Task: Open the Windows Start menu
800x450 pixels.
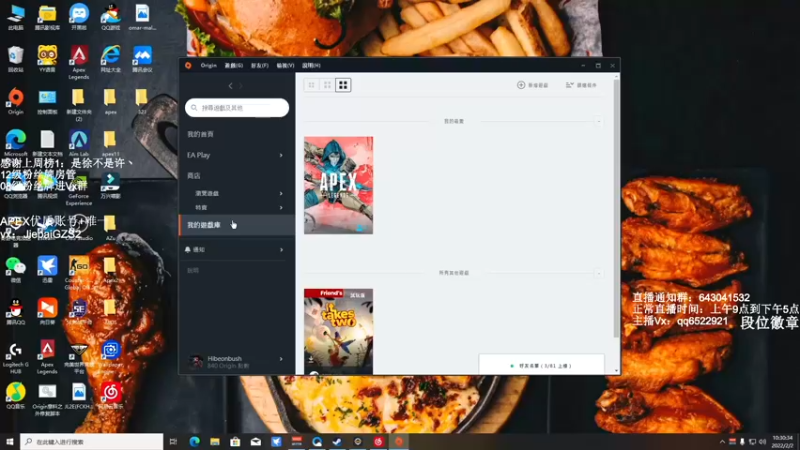Action: click(10, 441)
